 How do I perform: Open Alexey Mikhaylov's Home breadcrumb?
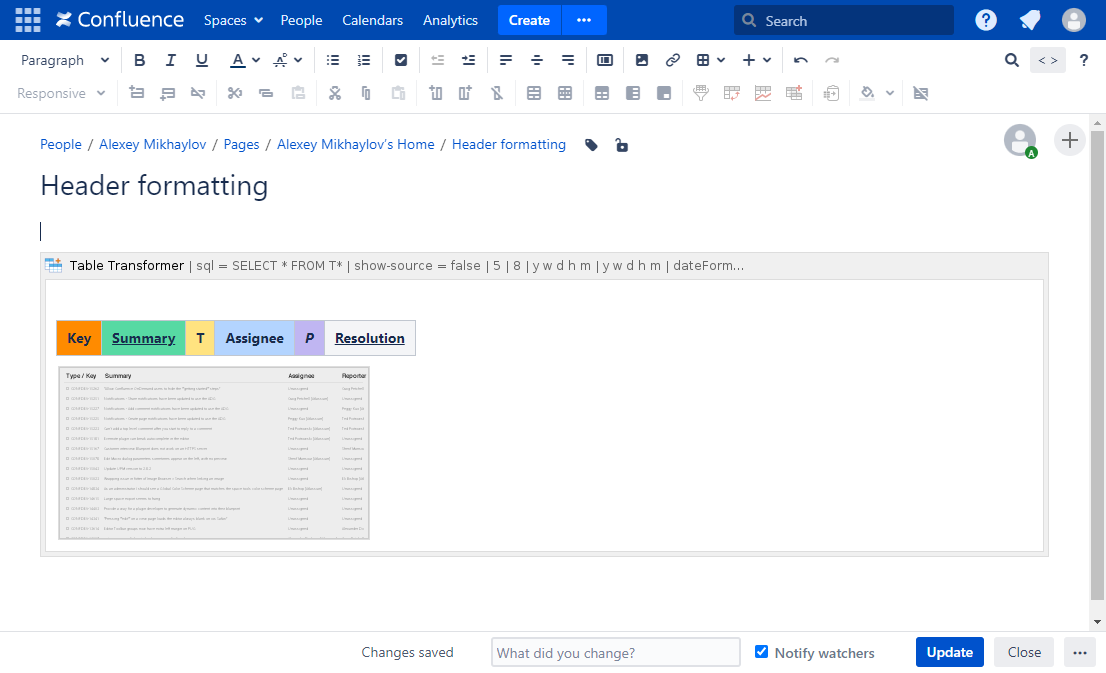click(356, 145)
